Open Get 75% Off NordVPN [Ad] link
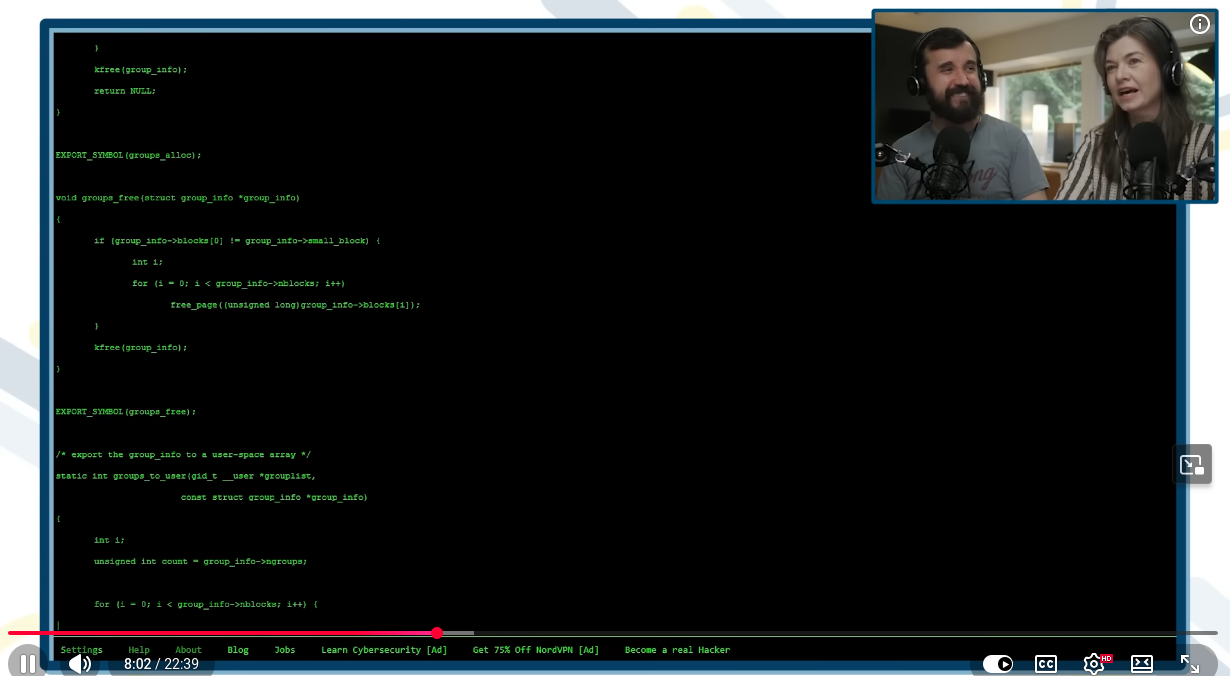Screen dimensions: 1230x676 [x=536, y=650]
